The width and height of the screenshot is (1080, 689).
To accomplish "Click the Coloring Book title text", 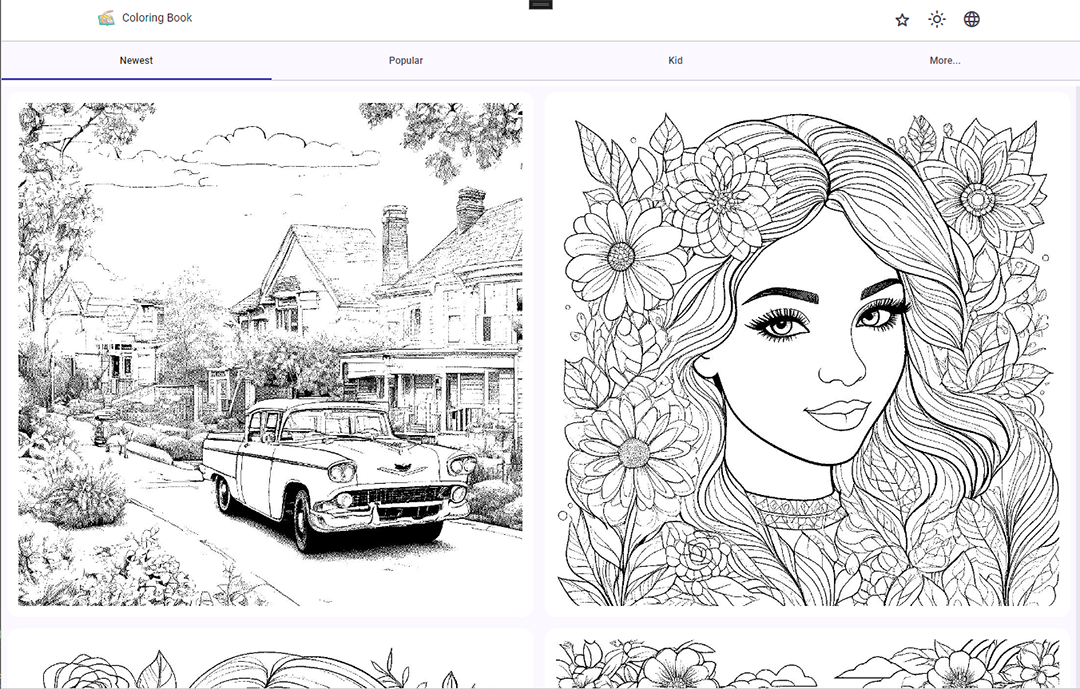I will tap(157, 18).
